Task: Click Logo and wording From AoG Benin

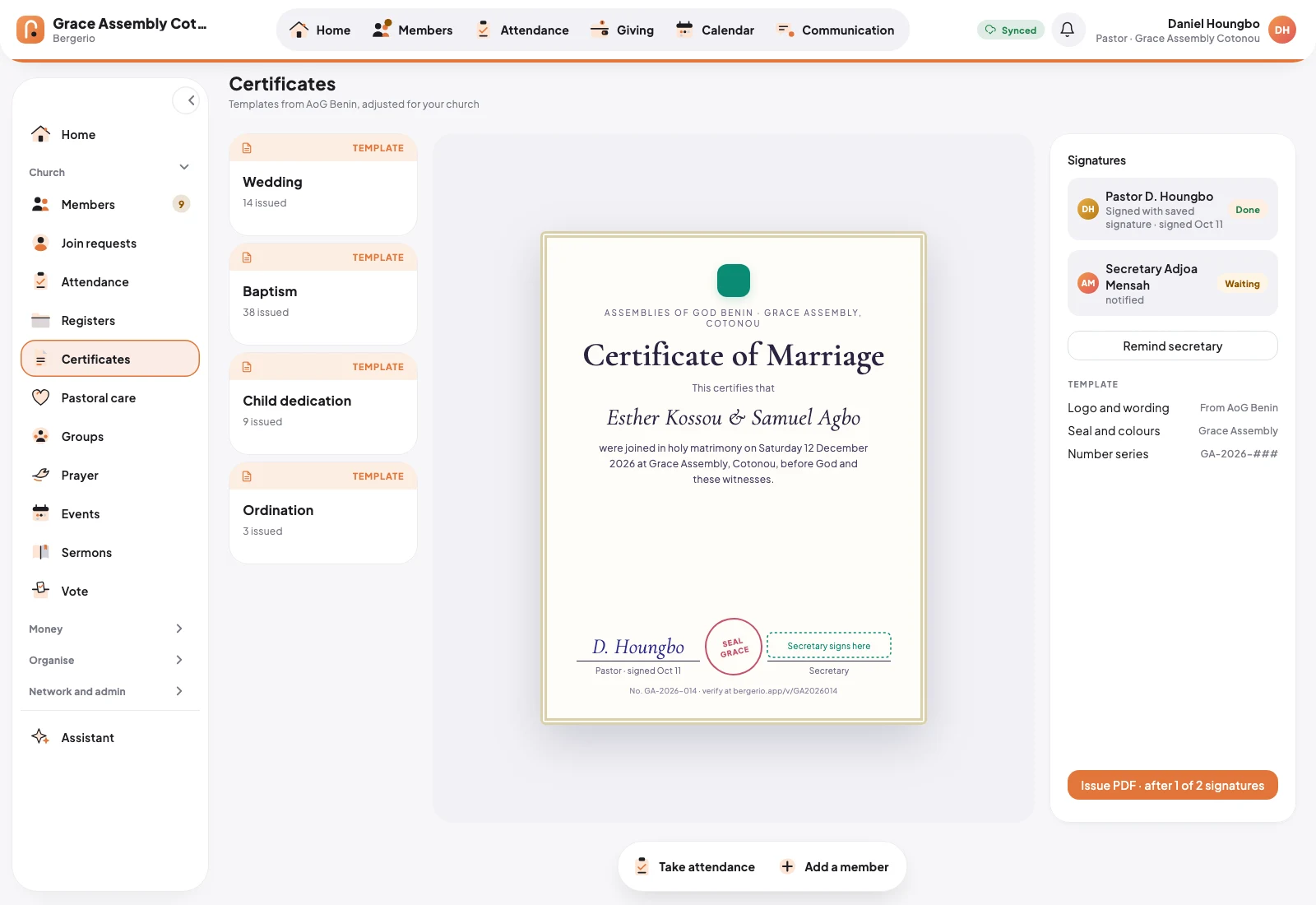Action: [1173, 408]
